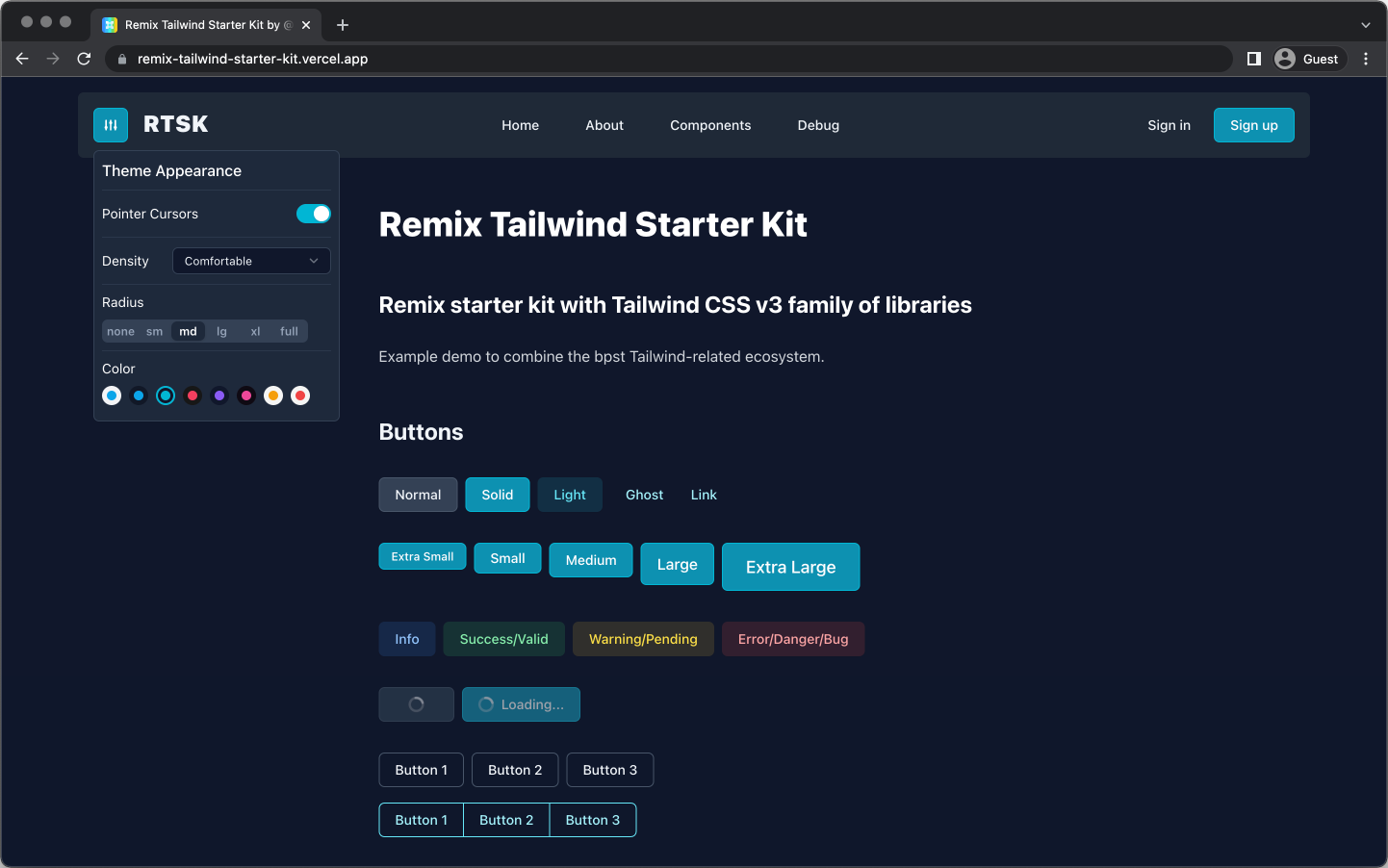Viewport: 1388px width, 868px height.
Task: Set radius to none
Action: (x=120, y=331)
